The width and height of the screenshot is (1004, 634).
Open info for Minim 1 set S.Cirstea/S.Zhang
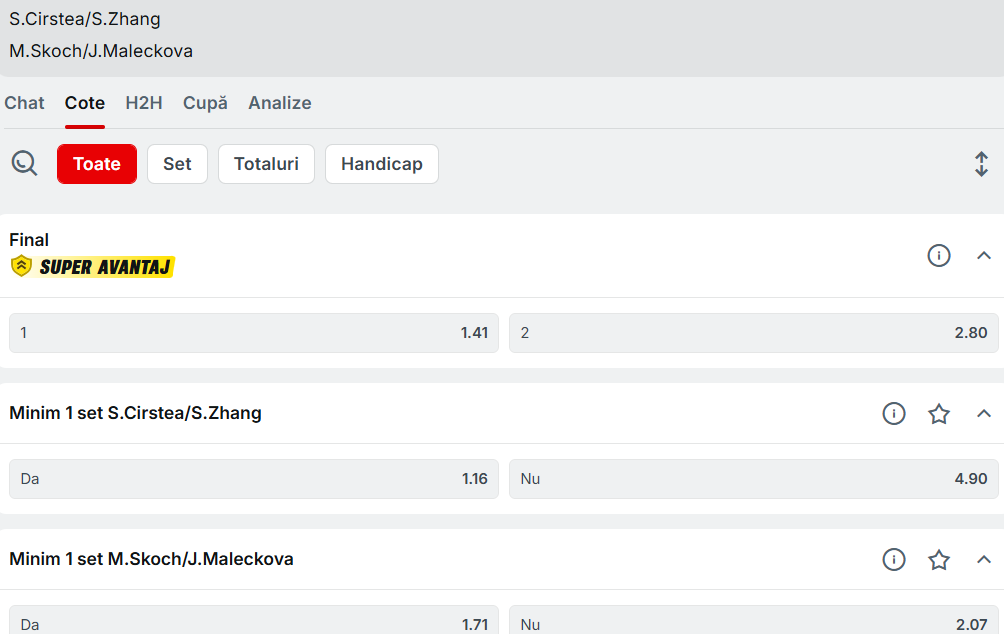pos(893,413)
